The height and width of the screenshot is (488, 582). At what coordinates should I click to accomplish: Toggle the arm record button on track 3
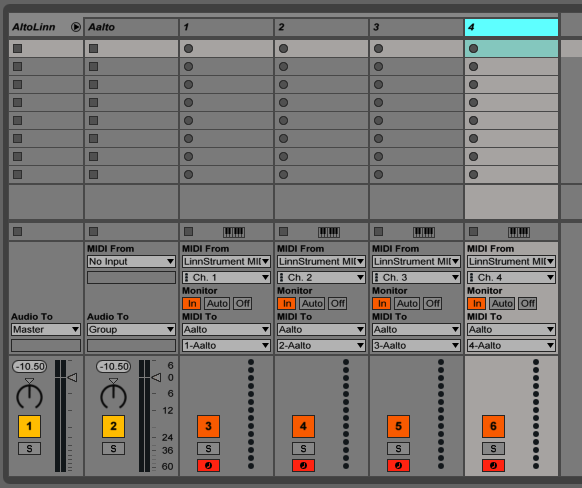(x=398, y=465)
